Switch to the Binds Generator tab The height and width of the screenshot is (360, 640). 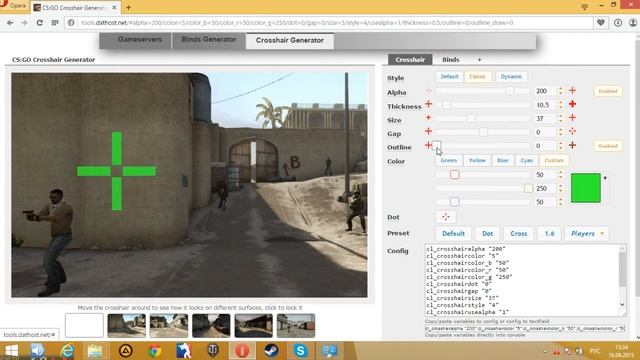(209, 40)
